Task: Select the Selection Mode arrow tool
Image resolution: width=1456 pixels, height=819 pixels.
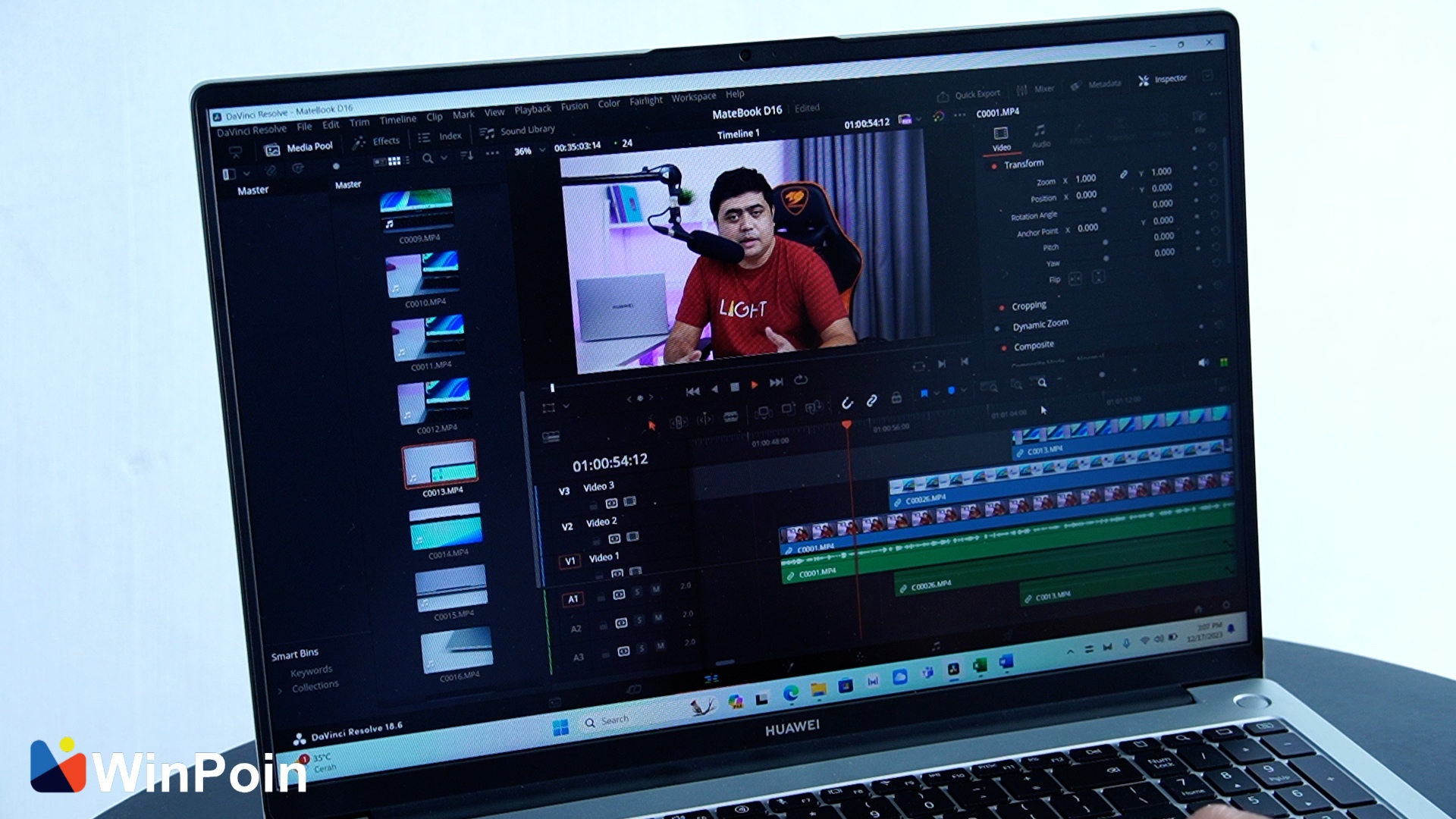Action: tap(651, 426)
